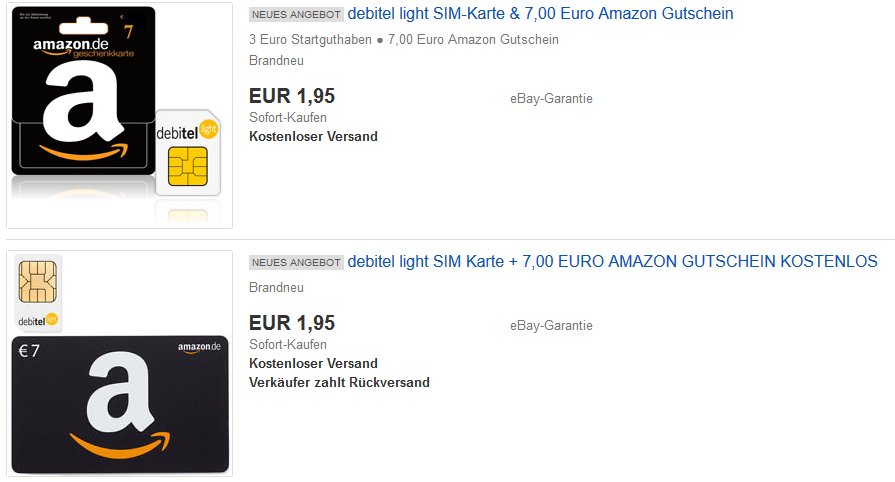The height and width of the screenshot is (482, 895).
Task: Click the second listing's NEUES ANGEBOT badge
Action: pos(295,263)
